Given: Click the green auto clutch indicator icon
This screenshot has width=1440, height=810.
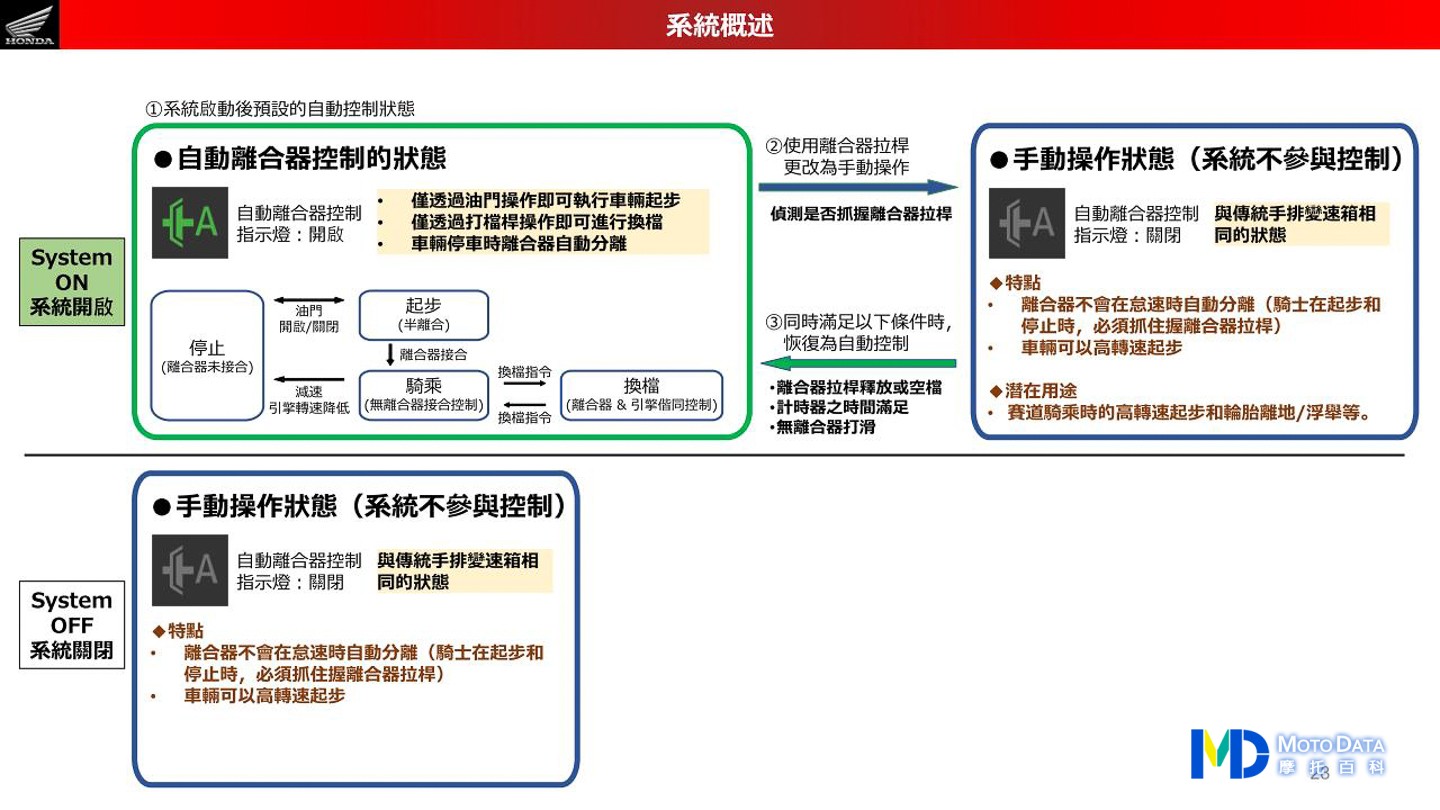Looking at the screenshot, I should (x=190, y=222).
